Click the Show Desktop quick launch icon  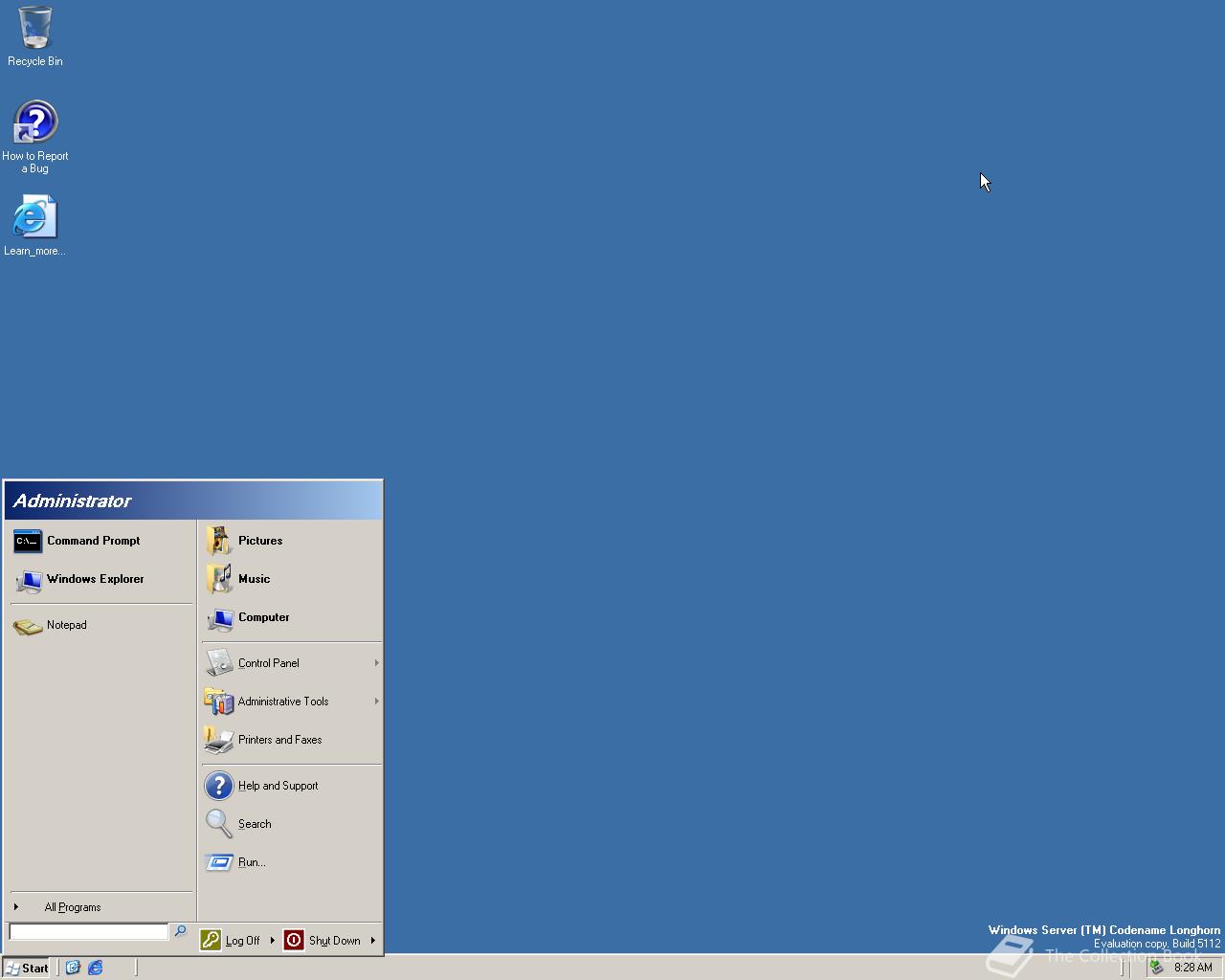73,968
